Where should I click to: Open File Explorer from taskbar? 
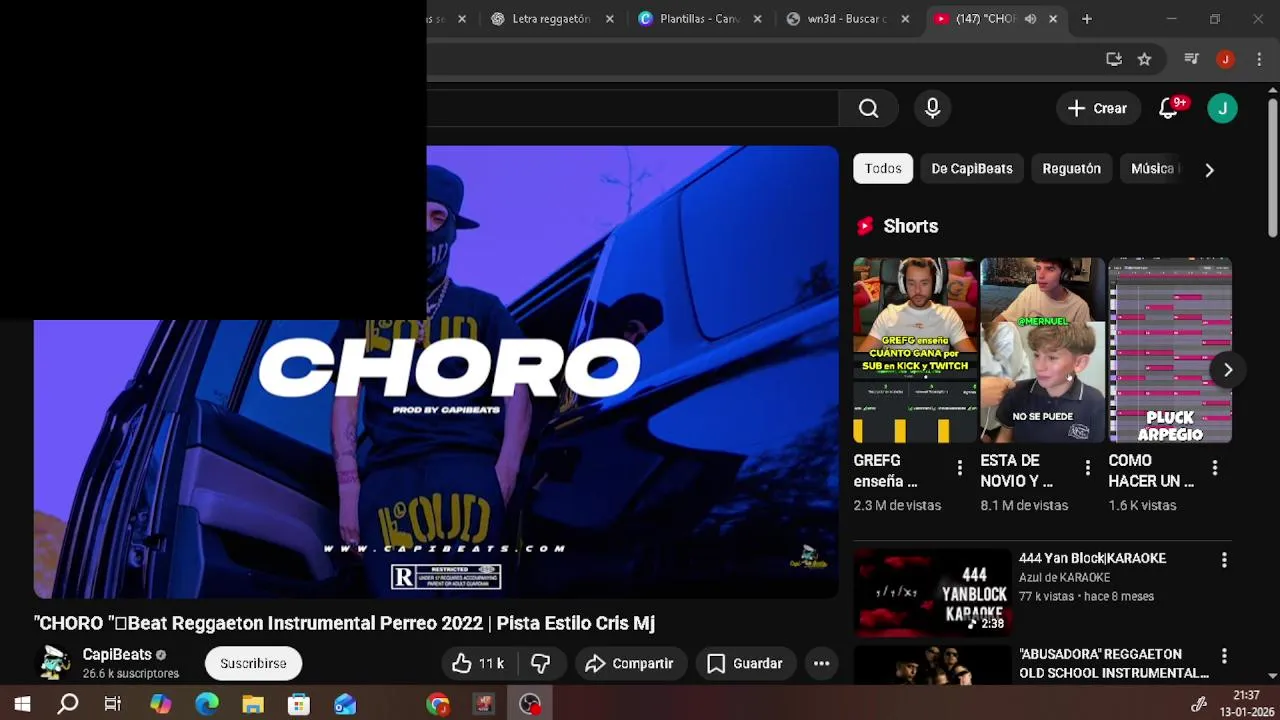coord(253,704)
